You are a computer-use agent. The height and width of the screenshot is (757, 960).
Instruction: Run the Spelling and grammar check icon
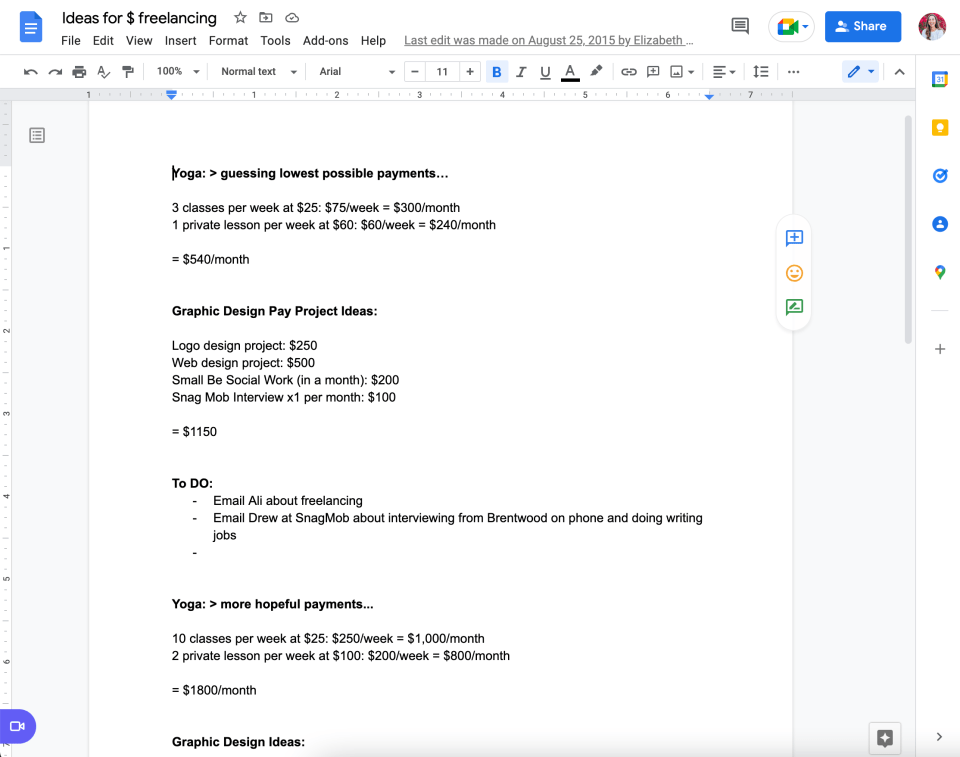tap(103, 71)
